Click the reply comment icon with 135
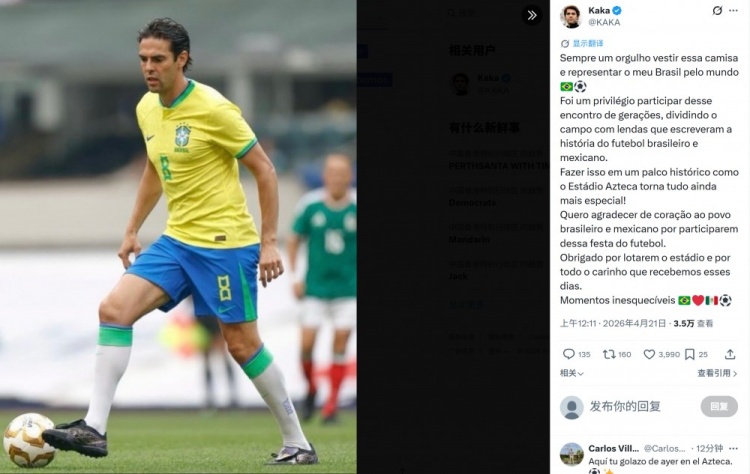 (x=576, y=354)
